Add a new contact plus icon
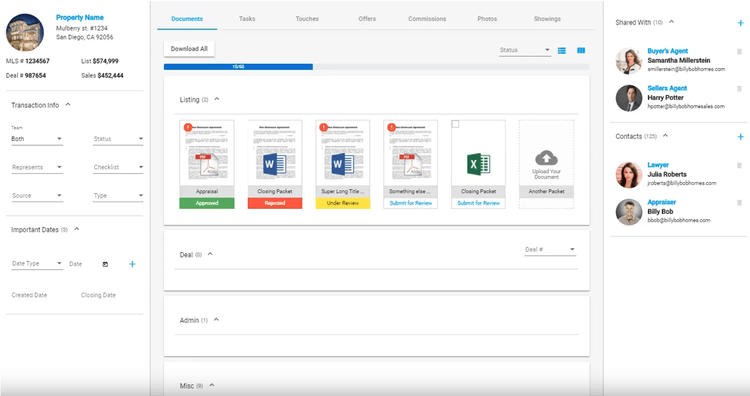This screenshot has width=750, height=396. [740, 137]
